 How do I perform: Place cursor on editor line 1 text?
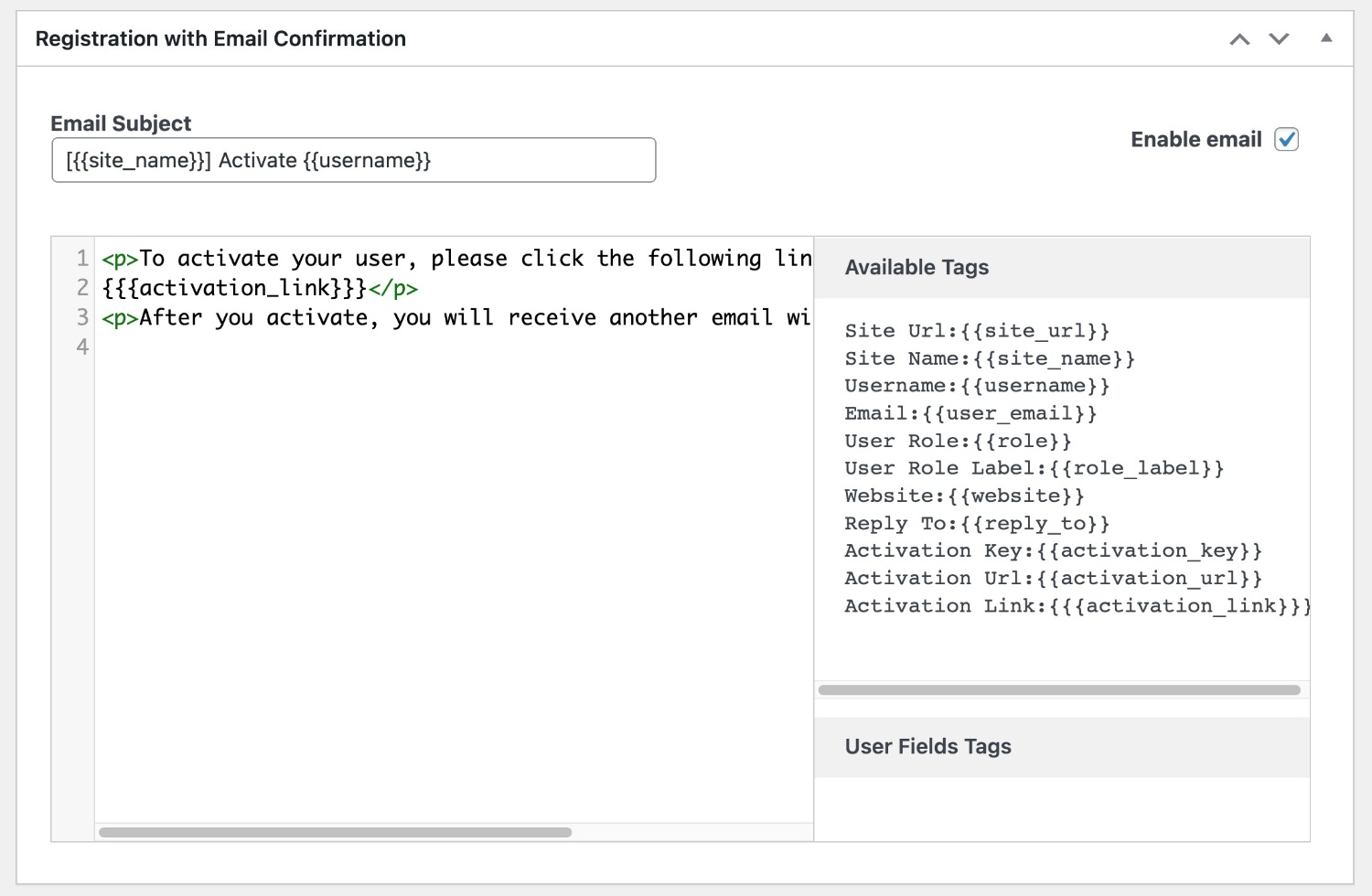click(x=456, y=259)
